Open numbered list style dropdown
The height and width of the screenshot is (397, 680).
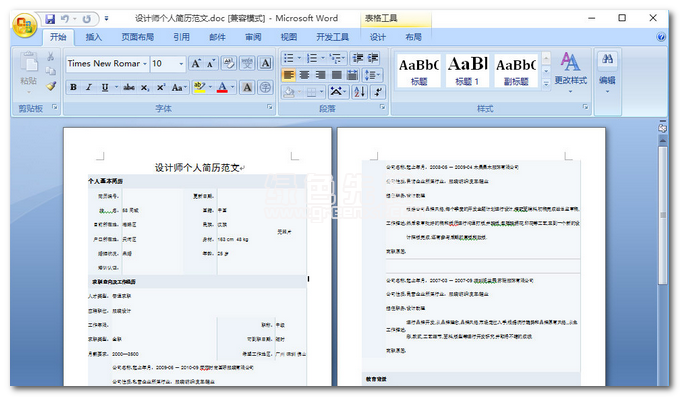click(x=323, y=58)
